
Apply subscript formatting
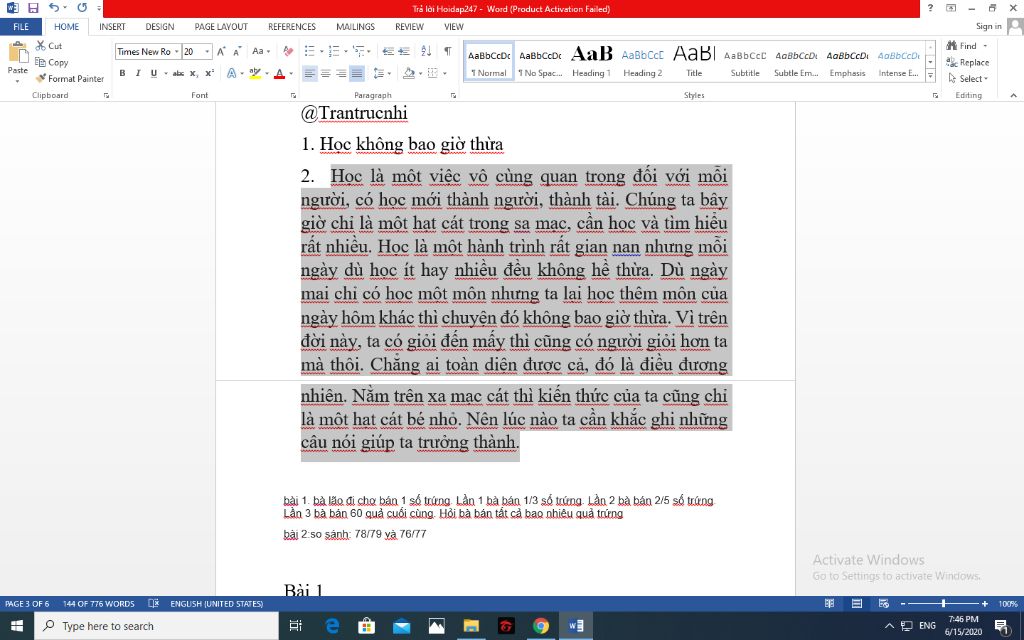(x=194, y=73)
